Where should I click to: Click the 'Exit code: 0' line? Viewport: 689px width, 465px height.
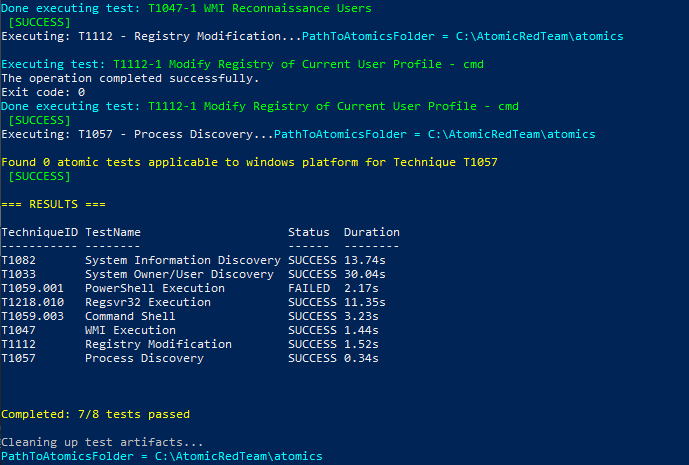pyautogui.click(x=43, y=92)
